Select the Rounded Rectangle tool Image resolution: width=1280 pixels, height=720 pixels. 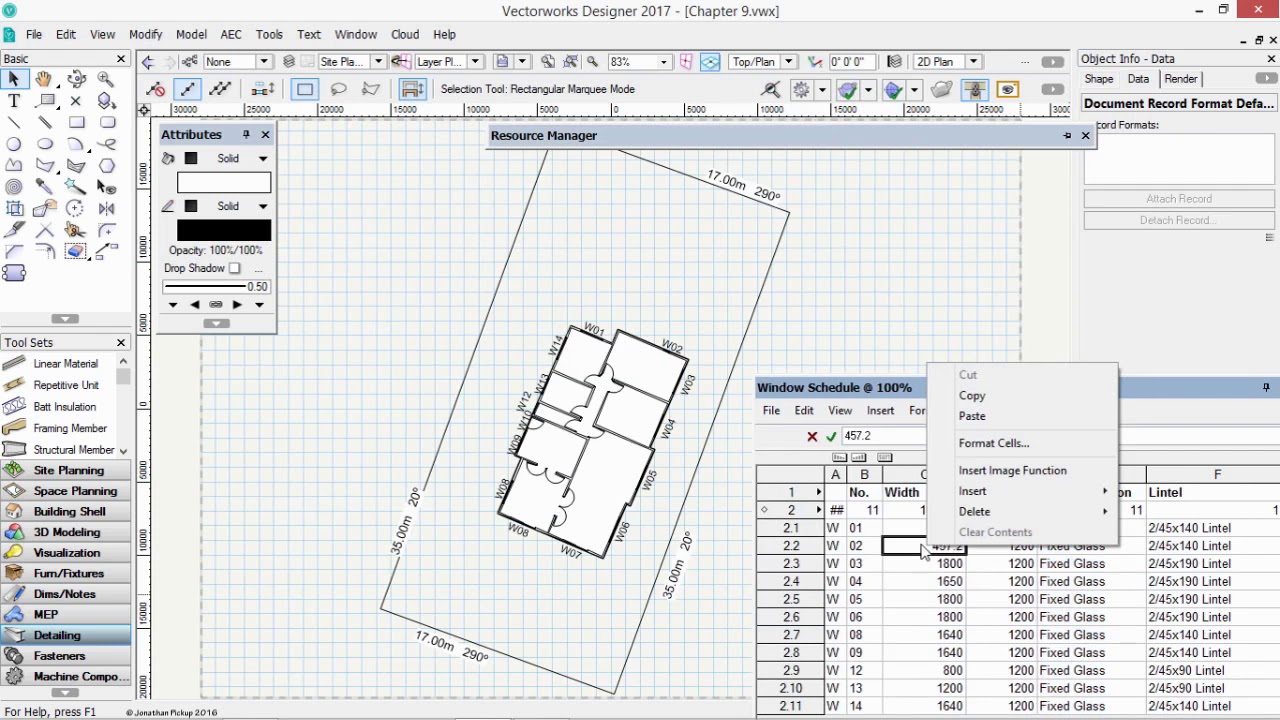(x=107, y=123)
